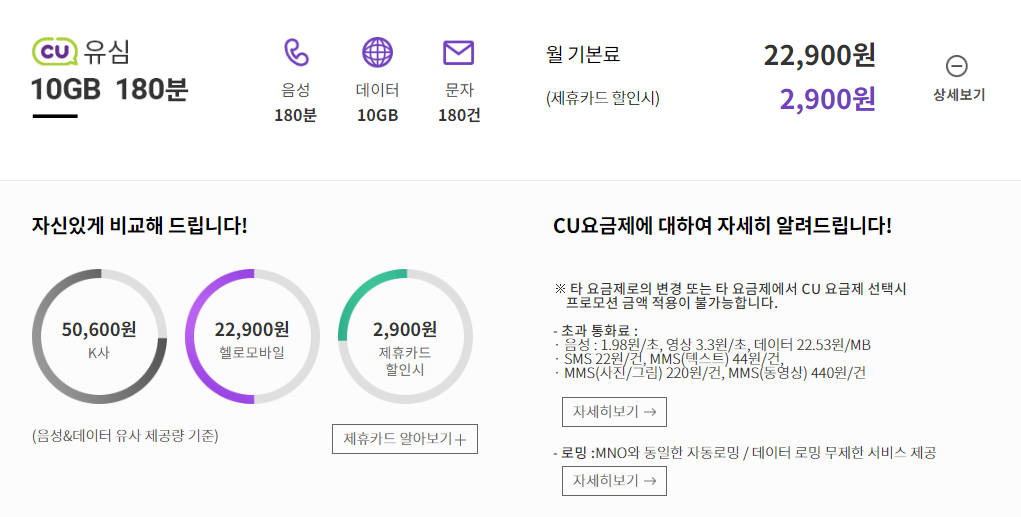Viewport: 1021px width, 517px height.
Task: Click the 로밍 :MNO와 동일한 자동로밍 line
Action: [744, 453]
